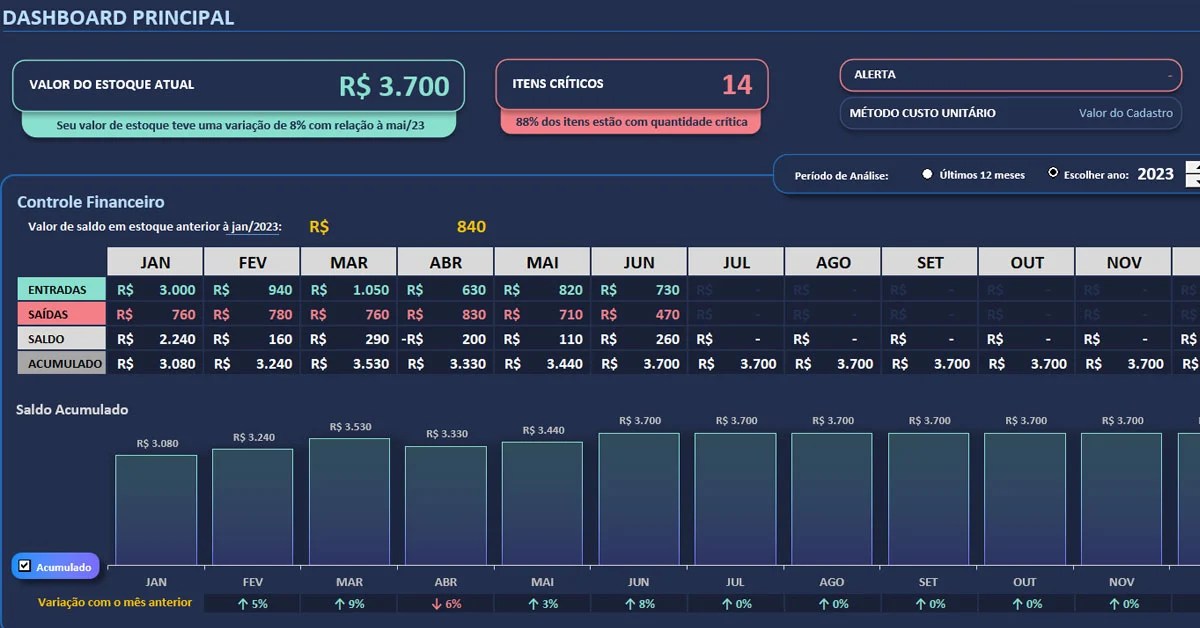The image size is (1200, 628).
Task: Click the red "↓ 6%" variation under ABR
Action: [x=445, y=603]
